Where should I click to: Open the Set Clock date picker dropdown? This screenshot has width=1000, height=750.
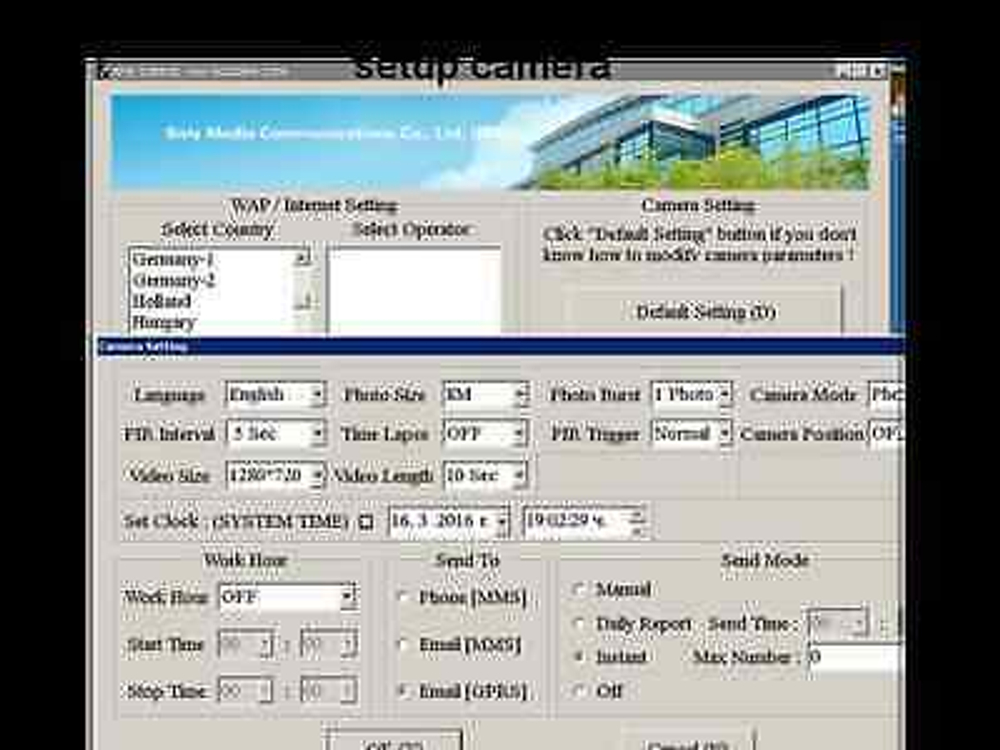coord(501,522)
